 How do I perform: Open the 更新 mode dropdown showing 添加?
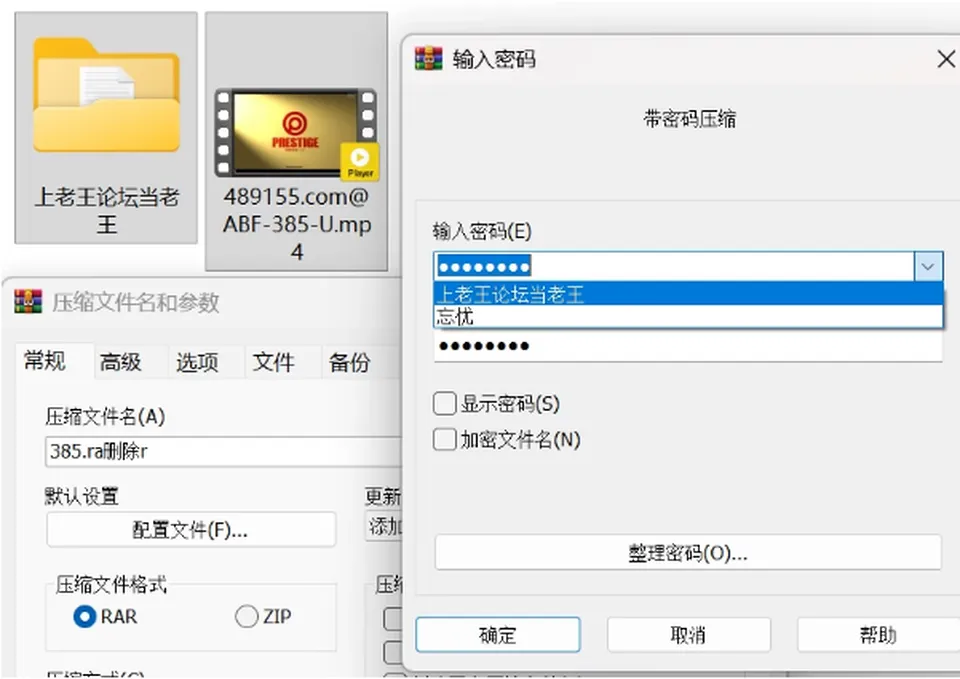(384, 526)
